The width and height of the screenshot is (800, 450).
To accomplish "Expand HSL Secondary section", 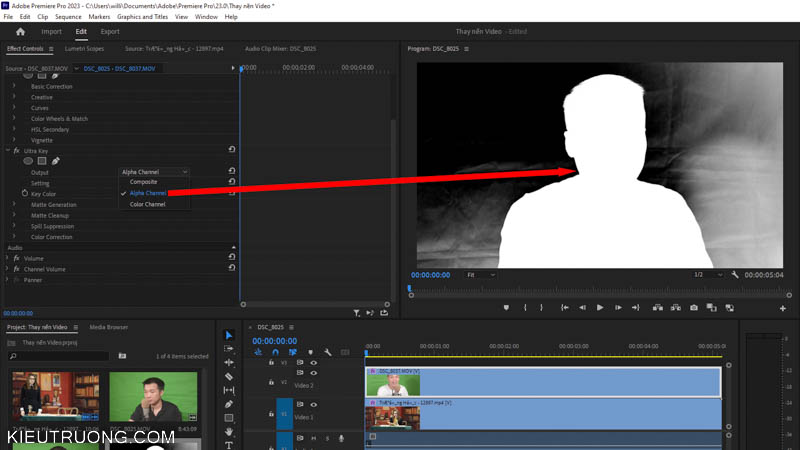I will [14, 129].
